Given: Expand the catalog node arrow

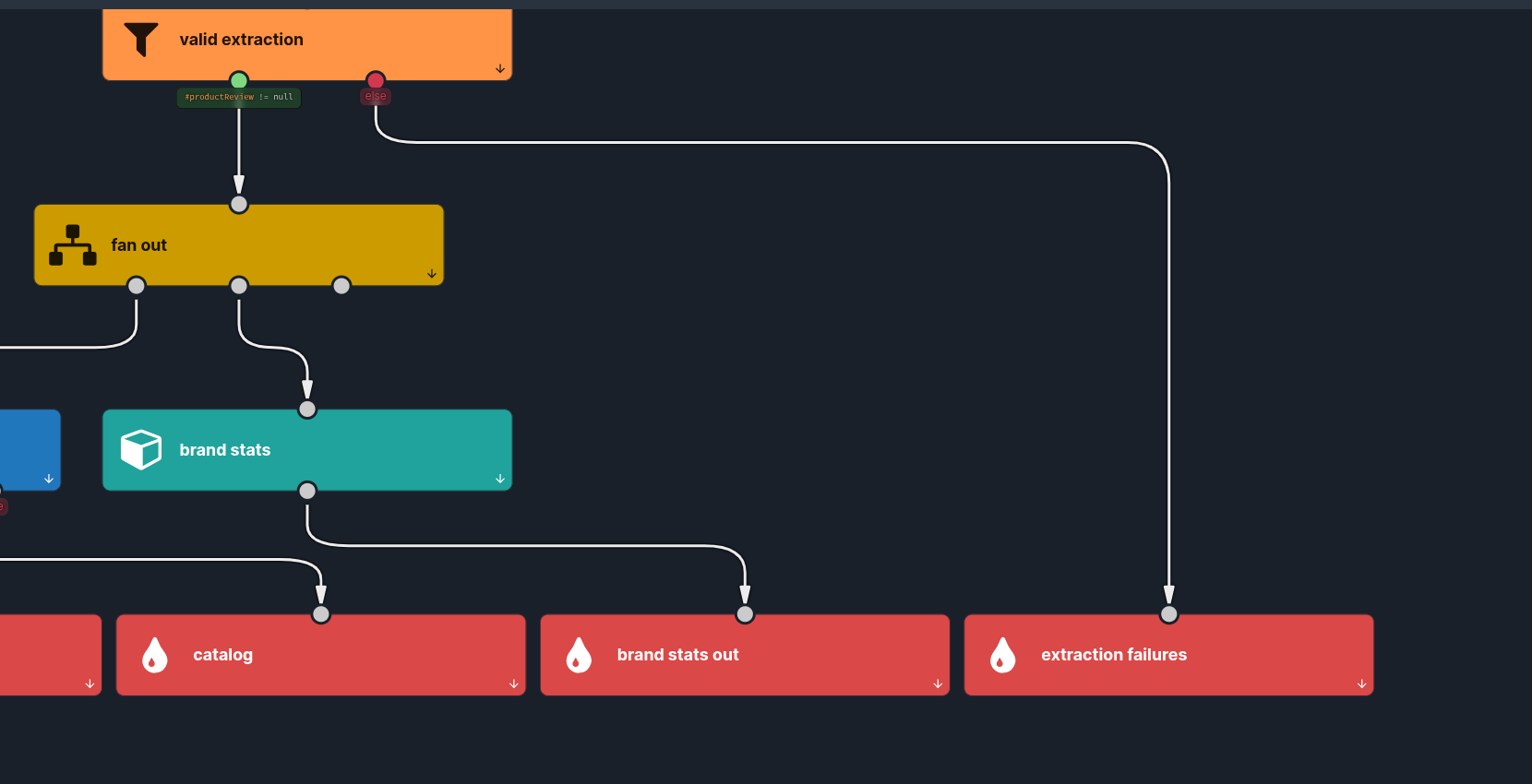Looking at the screenshot, I should 514,684.
